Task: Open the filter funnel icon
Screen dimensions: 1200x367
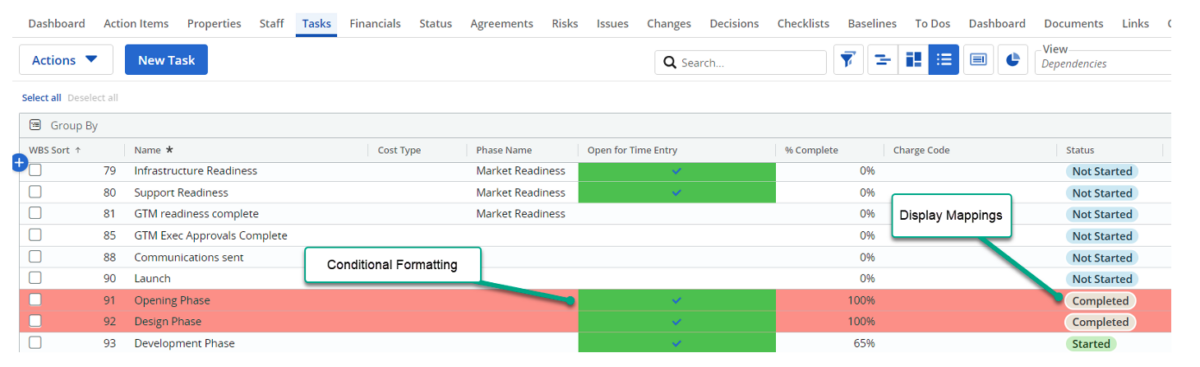Action: pos(848,60)
